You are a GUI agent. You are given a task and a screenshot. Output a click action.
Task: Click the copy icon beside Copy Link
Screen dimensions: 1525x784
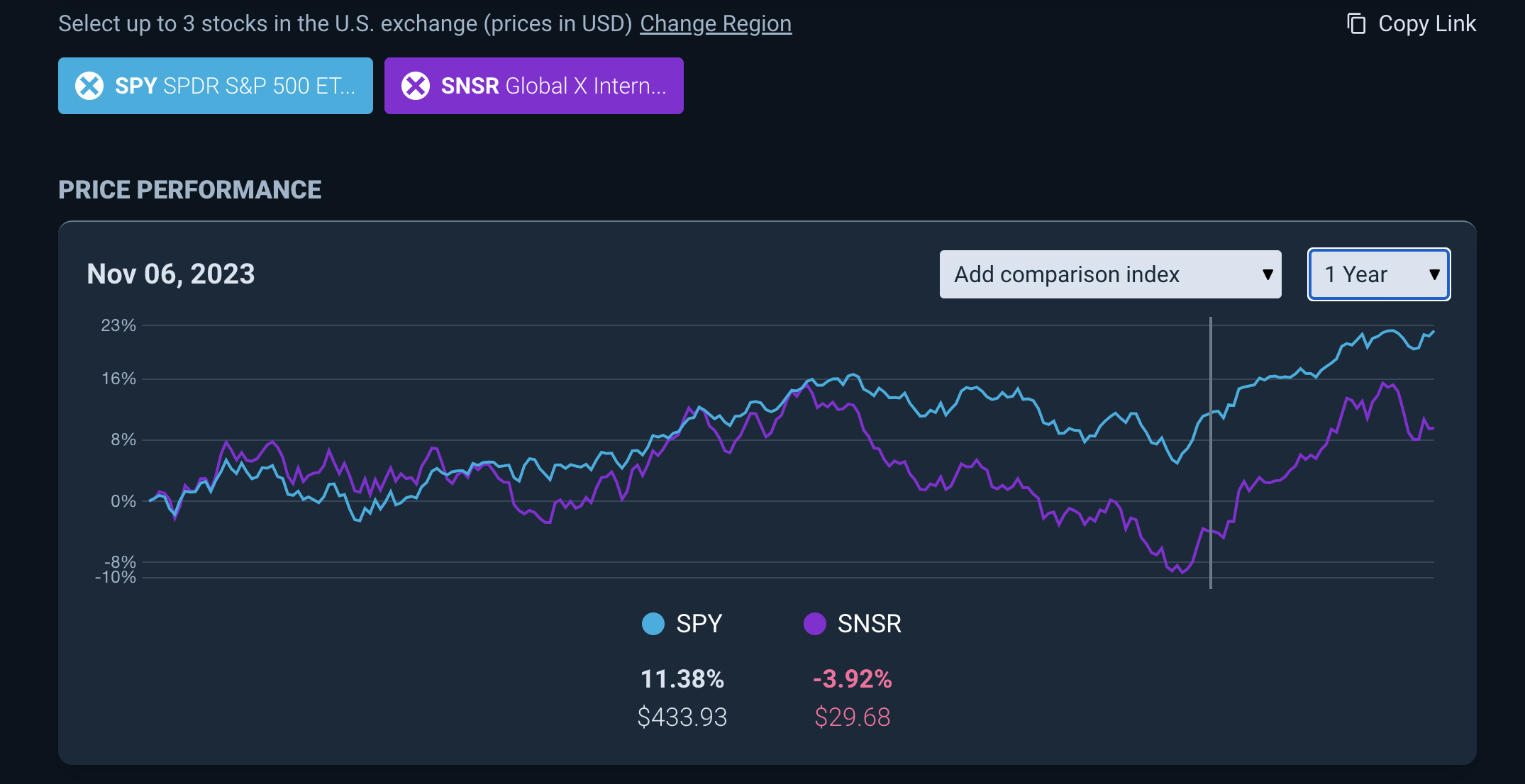coord(1356,24)
